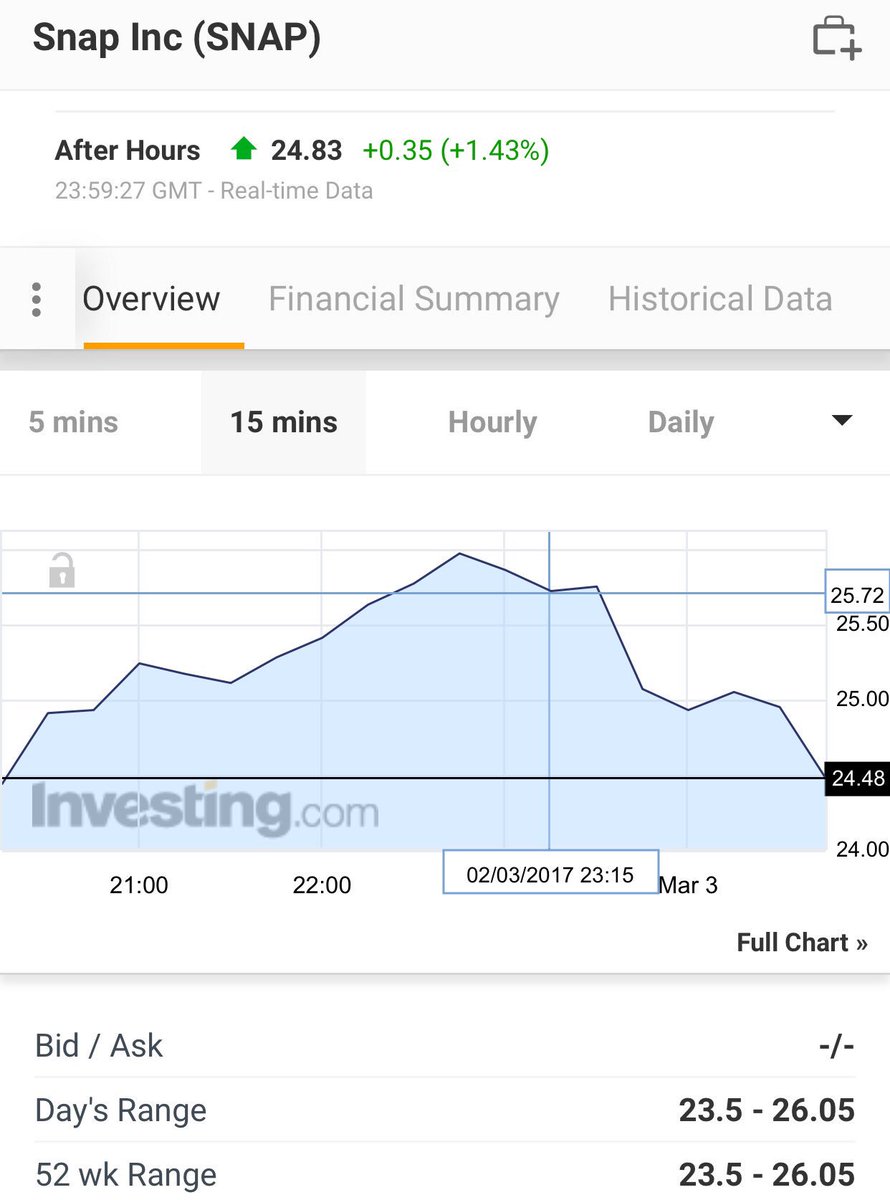Open the Financial Summary tab
Screen dimensions: 890x1200
tap(413, 299)
